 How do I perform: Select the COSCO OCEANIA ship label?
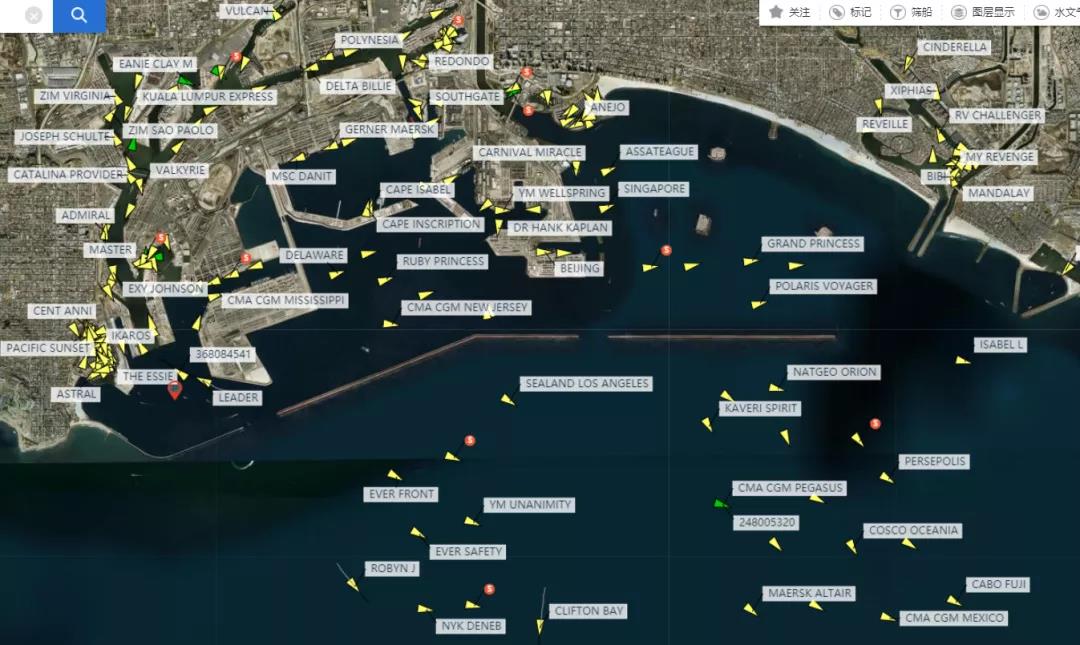tap(913, 531)
